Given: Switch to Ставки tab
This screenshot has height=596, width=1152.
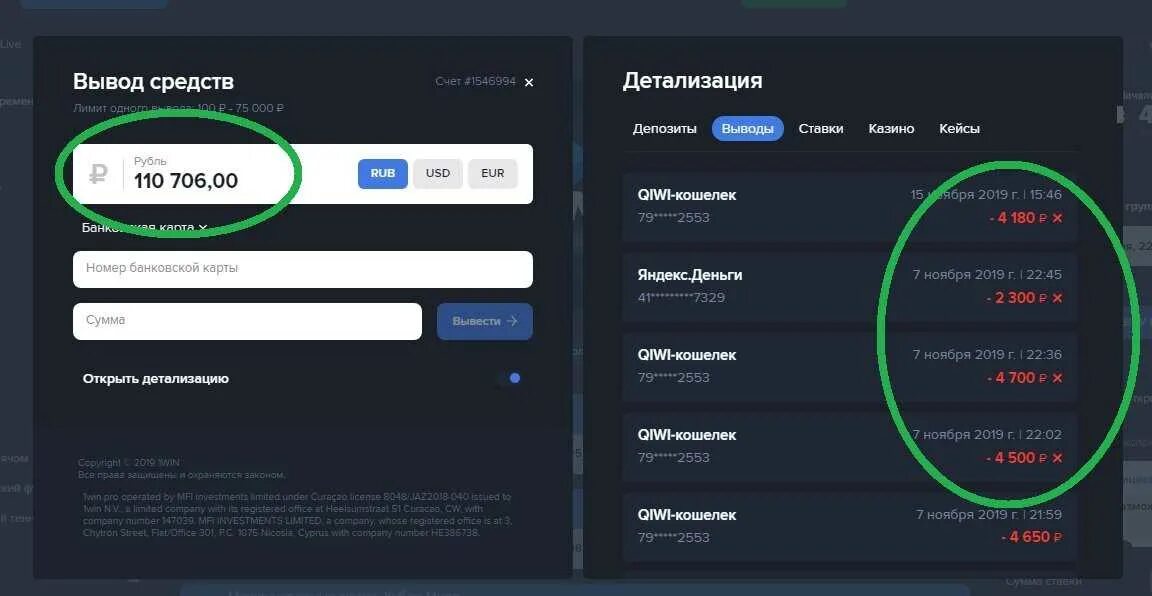Looking at the screenshot, I should 821,129.
